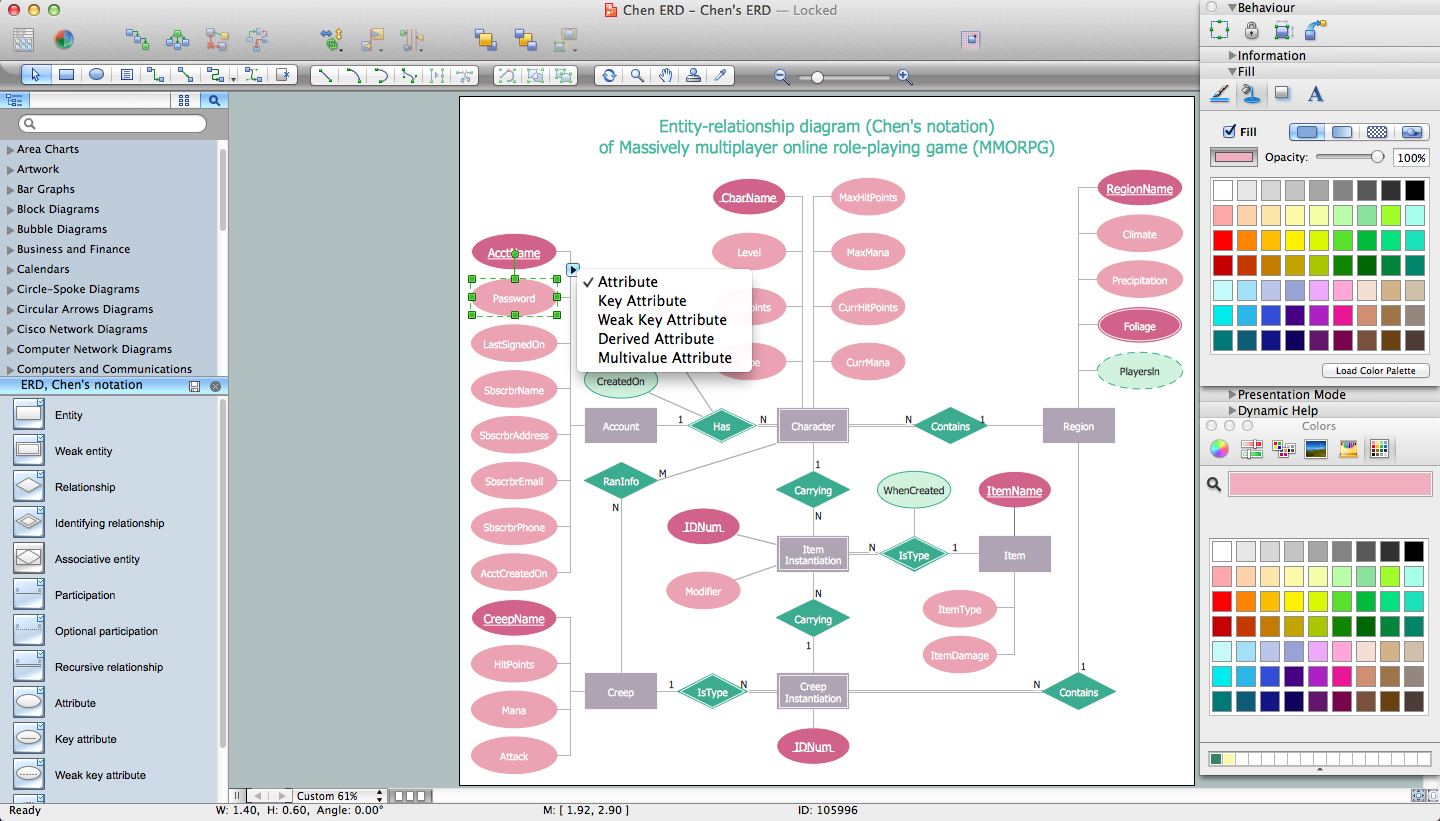Click the padlock icon in Behaviour panel
The image size is (1440, 821).
pos(1250,30)
